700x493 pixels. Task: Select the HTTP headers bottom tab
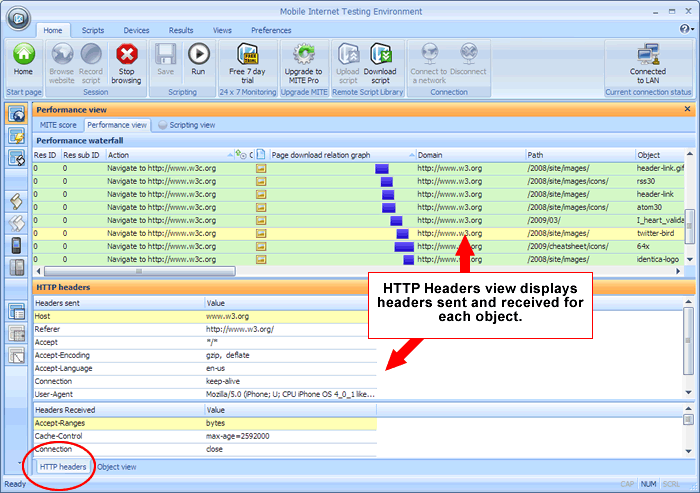[x=63, y=467]
